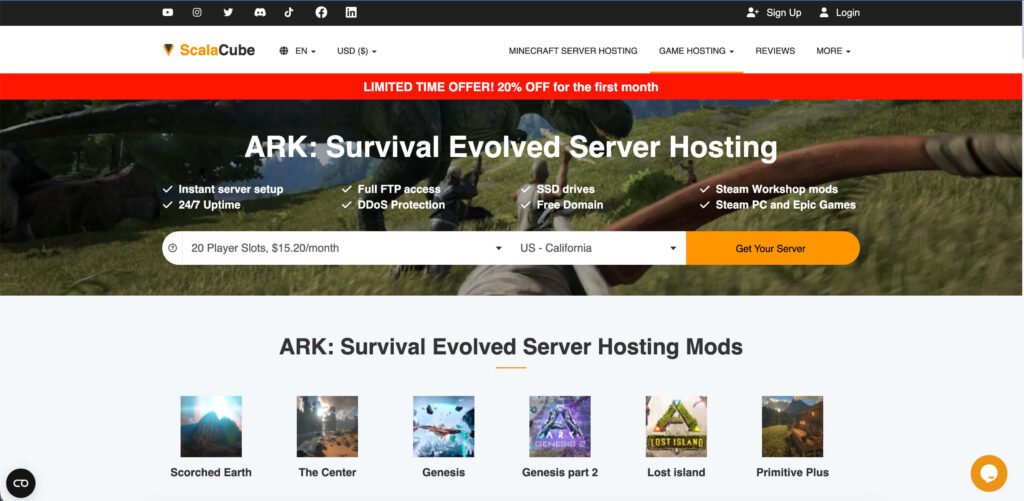Click the round widget button at bottom left

(x=21, y=483)
